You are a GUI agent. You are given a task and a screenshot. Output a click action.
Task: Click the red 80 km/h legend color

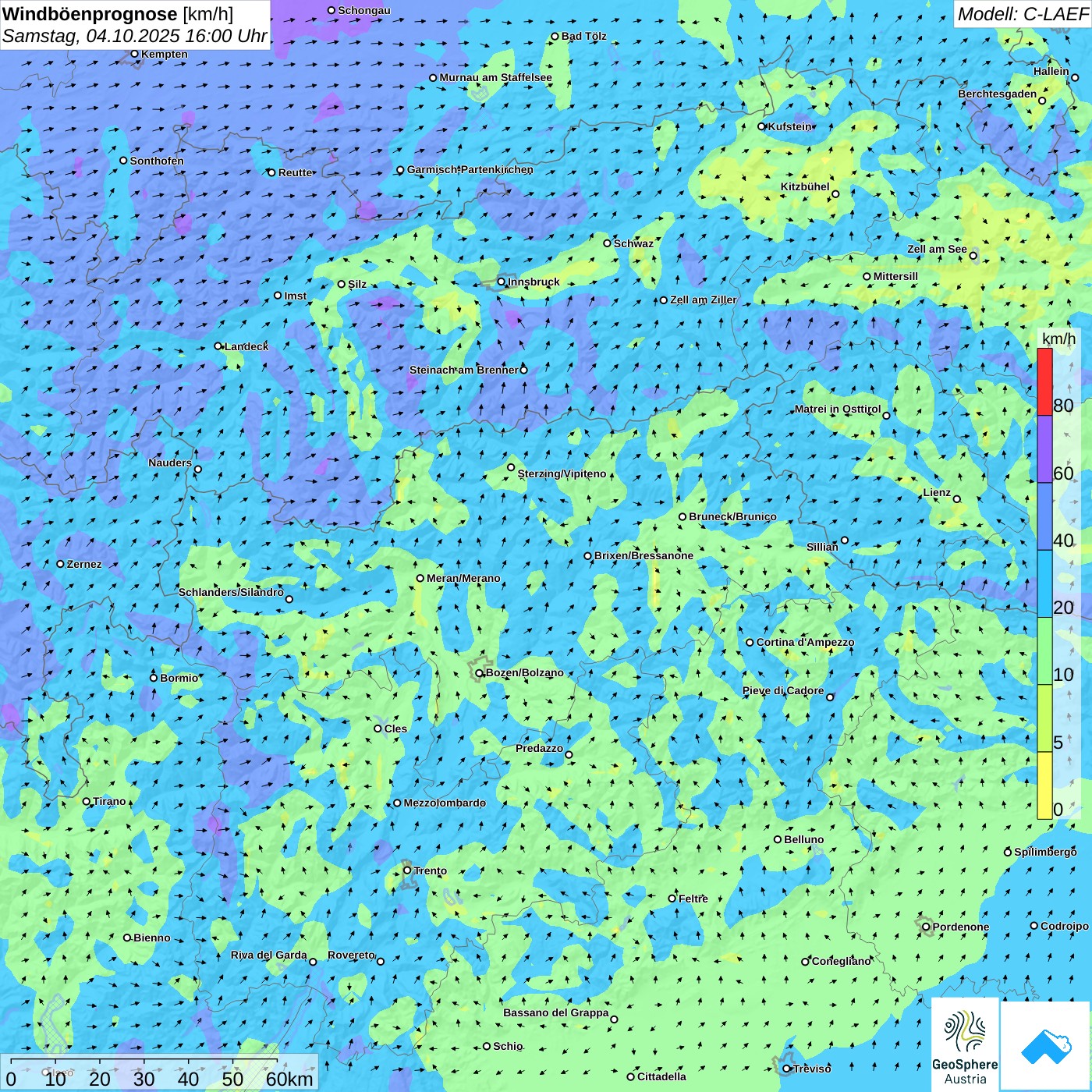1044,381
